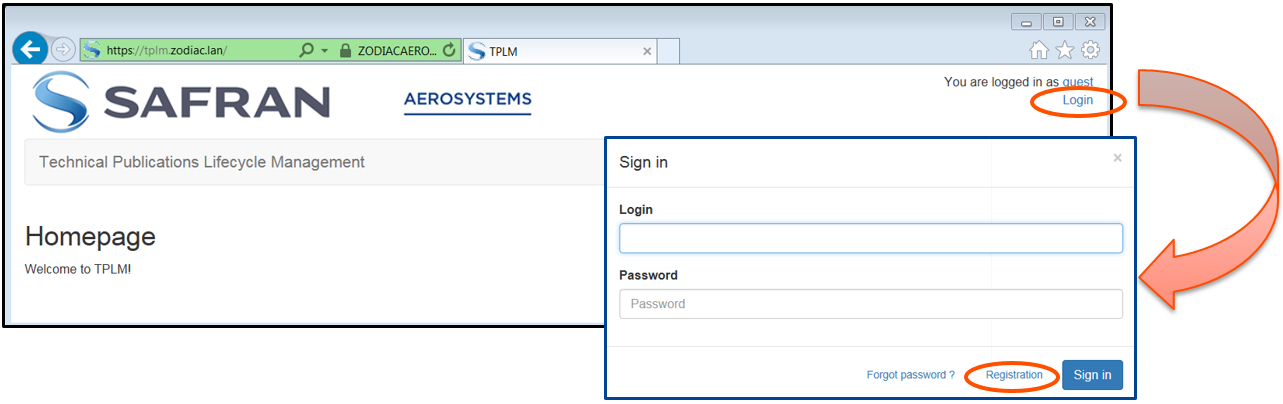
Task: Click the Login link
Action: click(x=1078, y=100)
